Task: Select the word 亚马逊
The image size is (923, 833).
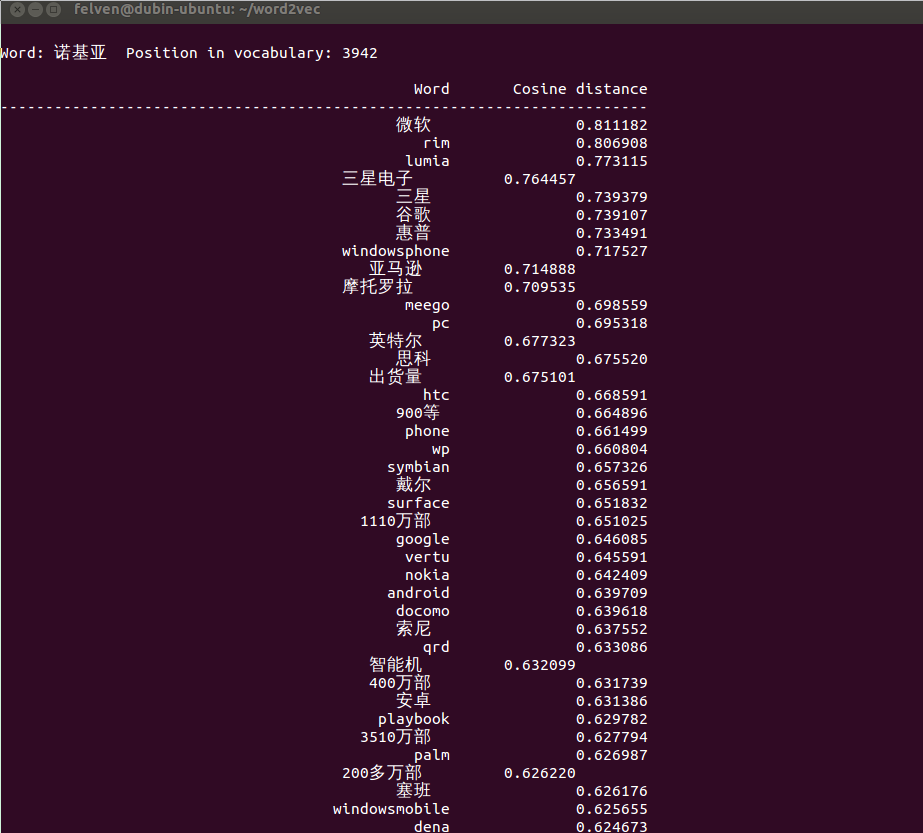Action: (x=396, y=268)
